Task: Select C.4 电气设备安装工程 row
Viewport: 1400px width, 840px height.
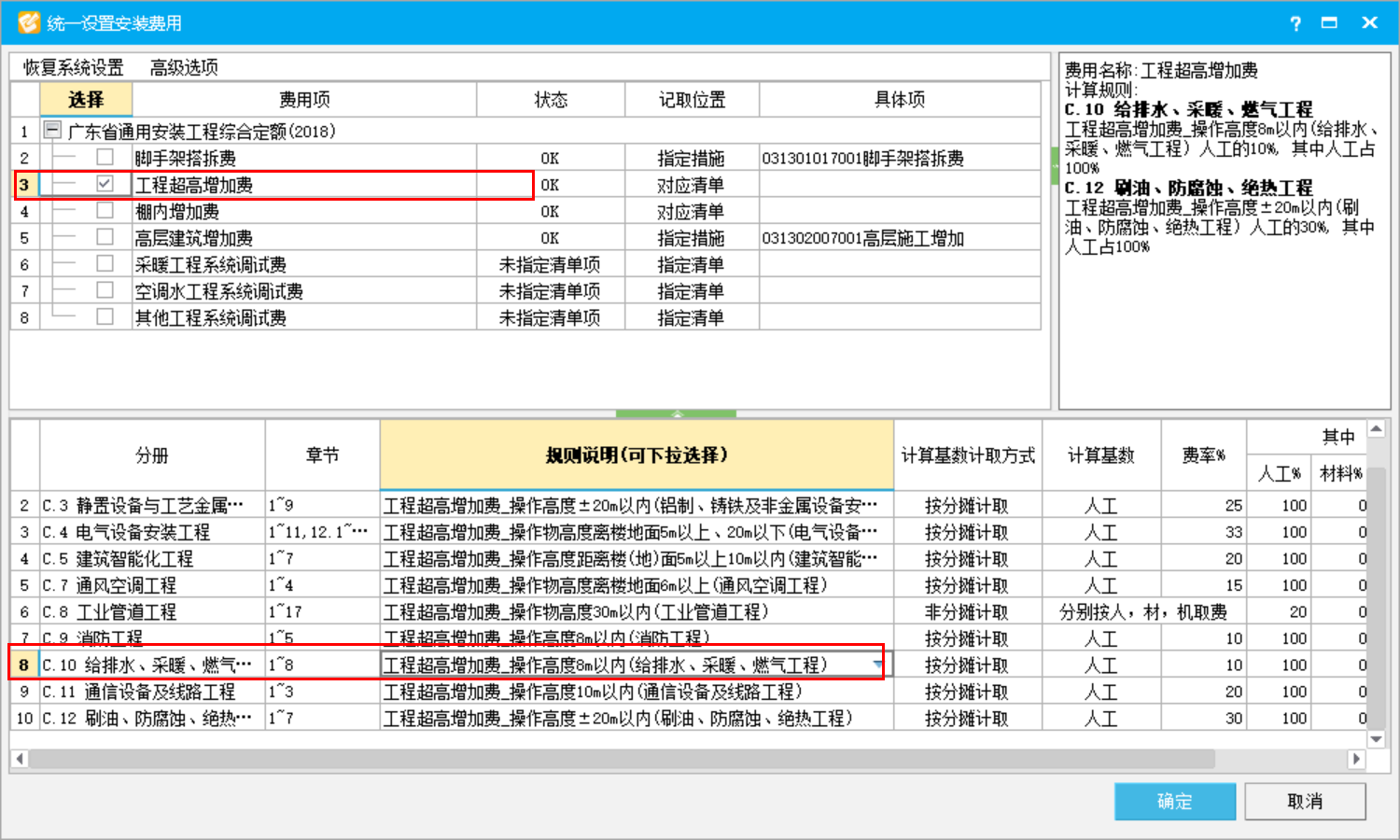Action: 126,532
